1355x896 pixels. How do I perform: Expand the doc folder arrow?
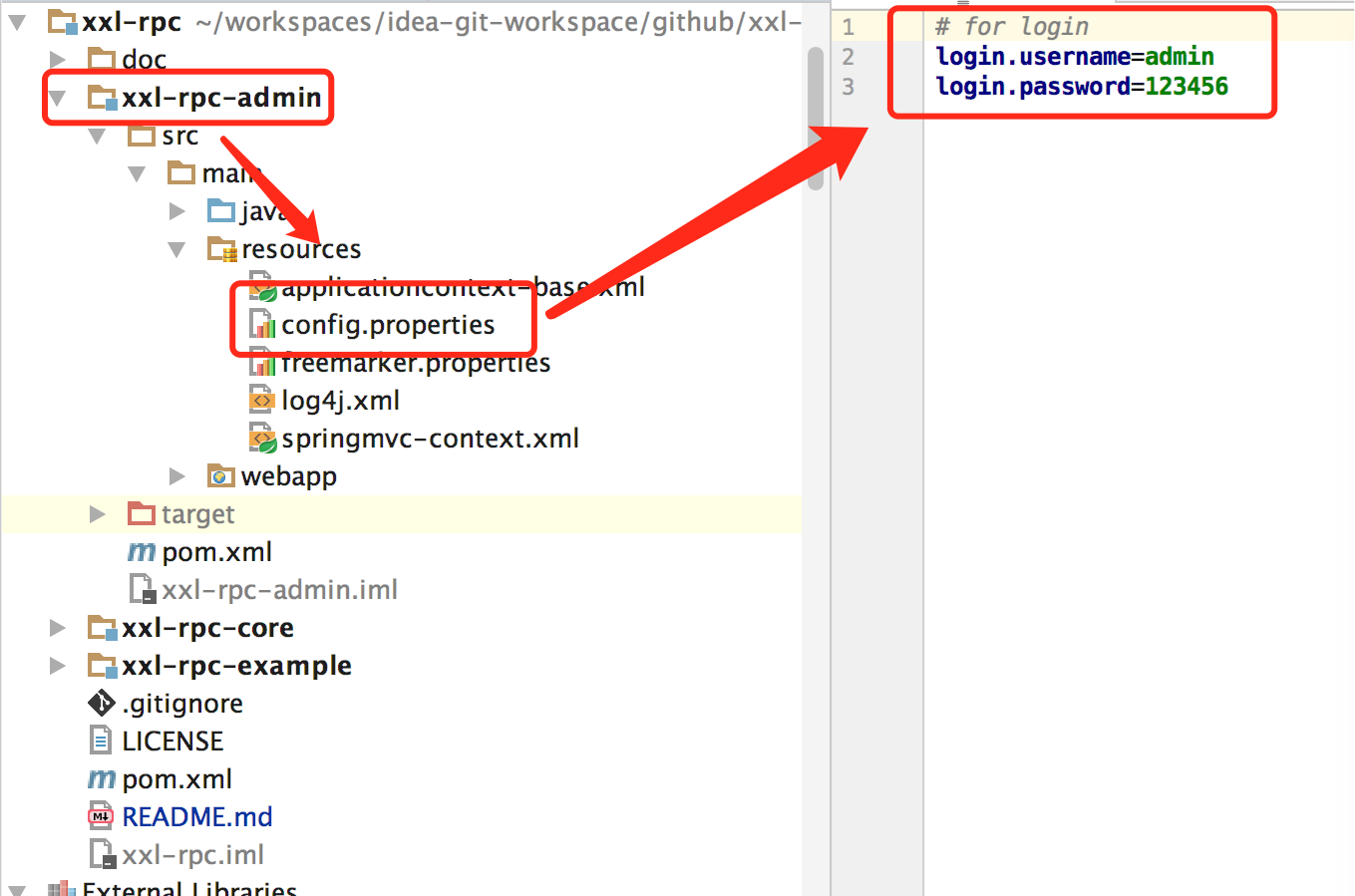coord(58,60)
